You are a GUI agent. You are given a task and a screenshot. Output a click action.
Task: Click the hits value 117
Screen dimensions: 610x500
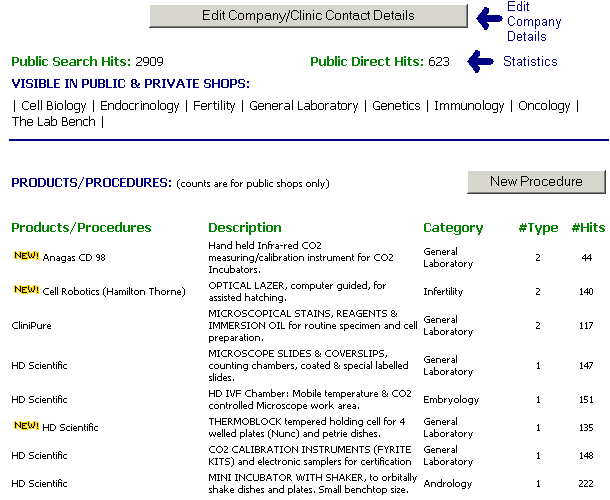(x=586, y=326)
